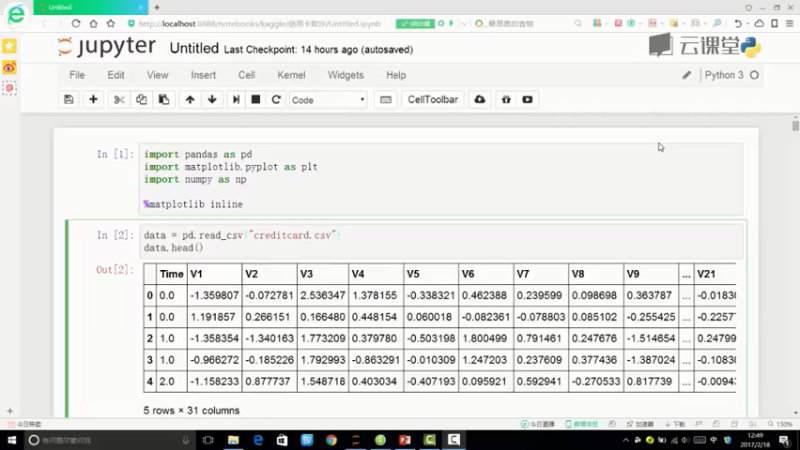Restart the kernel icon
Image resolution: width=800 pixels, height=450 pixels.
tap(276, 99)
